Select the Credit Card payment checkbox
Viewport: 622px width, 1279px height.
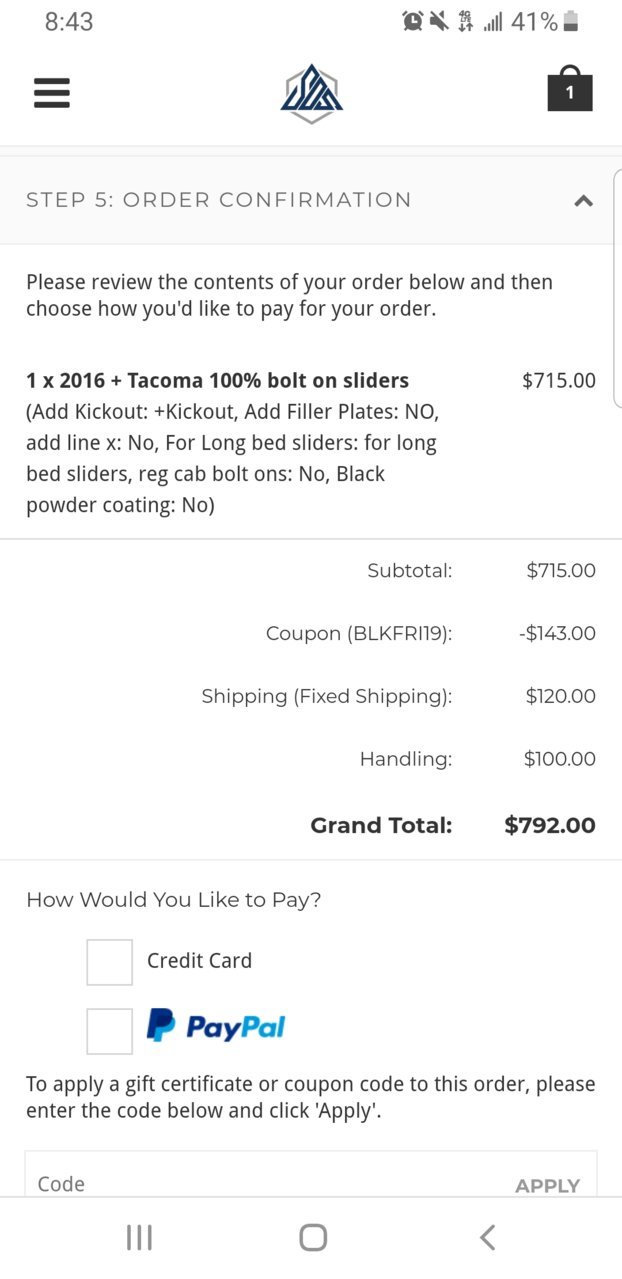tap(110, 962)
